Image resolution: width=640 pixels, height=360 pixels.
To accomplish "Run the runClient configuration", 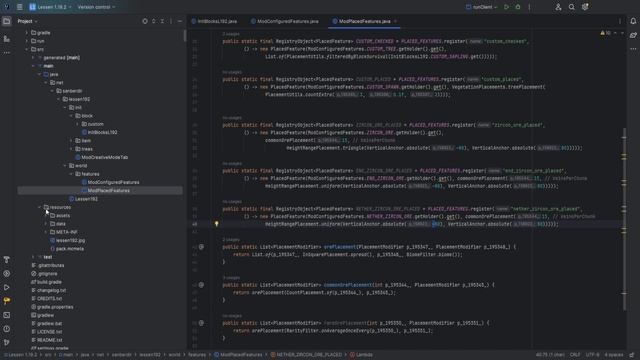I will pos(507,7).
